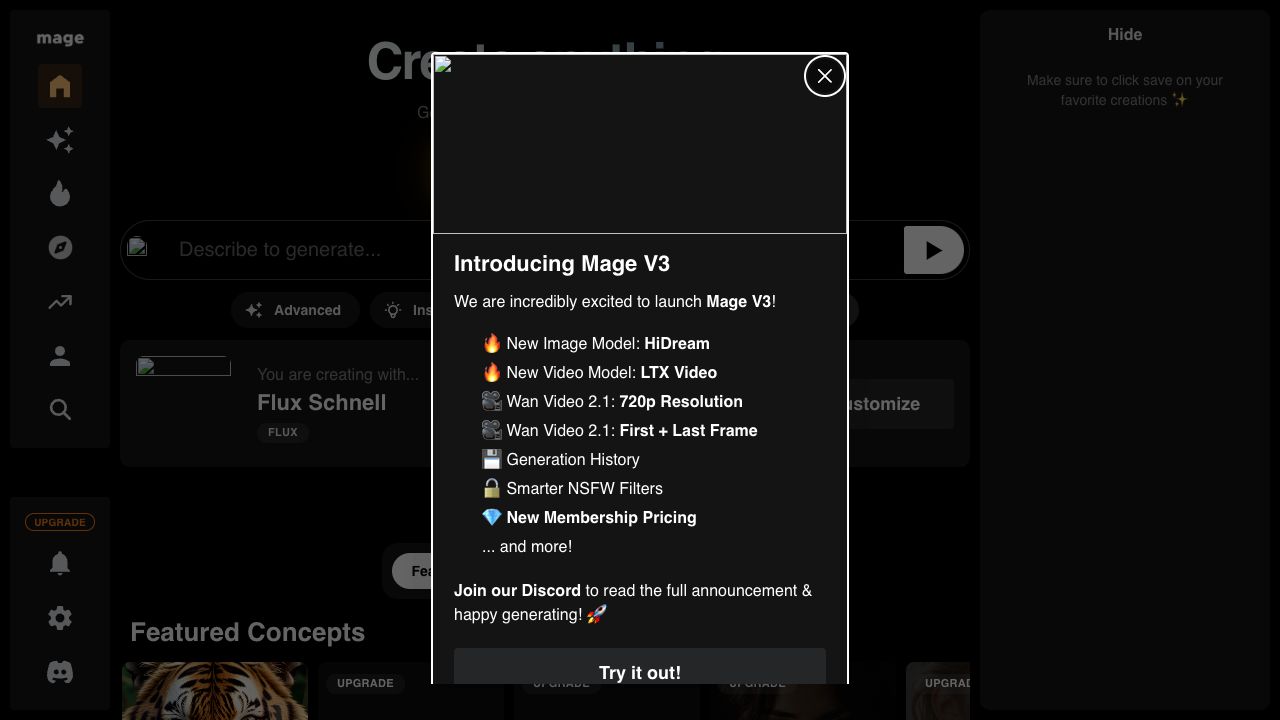This screenshot has height=720, width=1280.
Task: Open Settings gear in sidebar
Action: (x=60, y=618)
